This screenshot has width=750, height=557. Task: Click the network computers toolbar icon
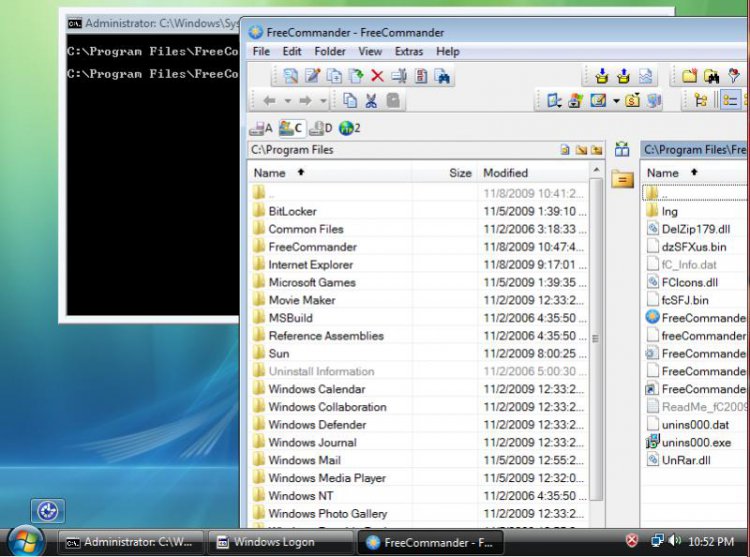(654, 100)
